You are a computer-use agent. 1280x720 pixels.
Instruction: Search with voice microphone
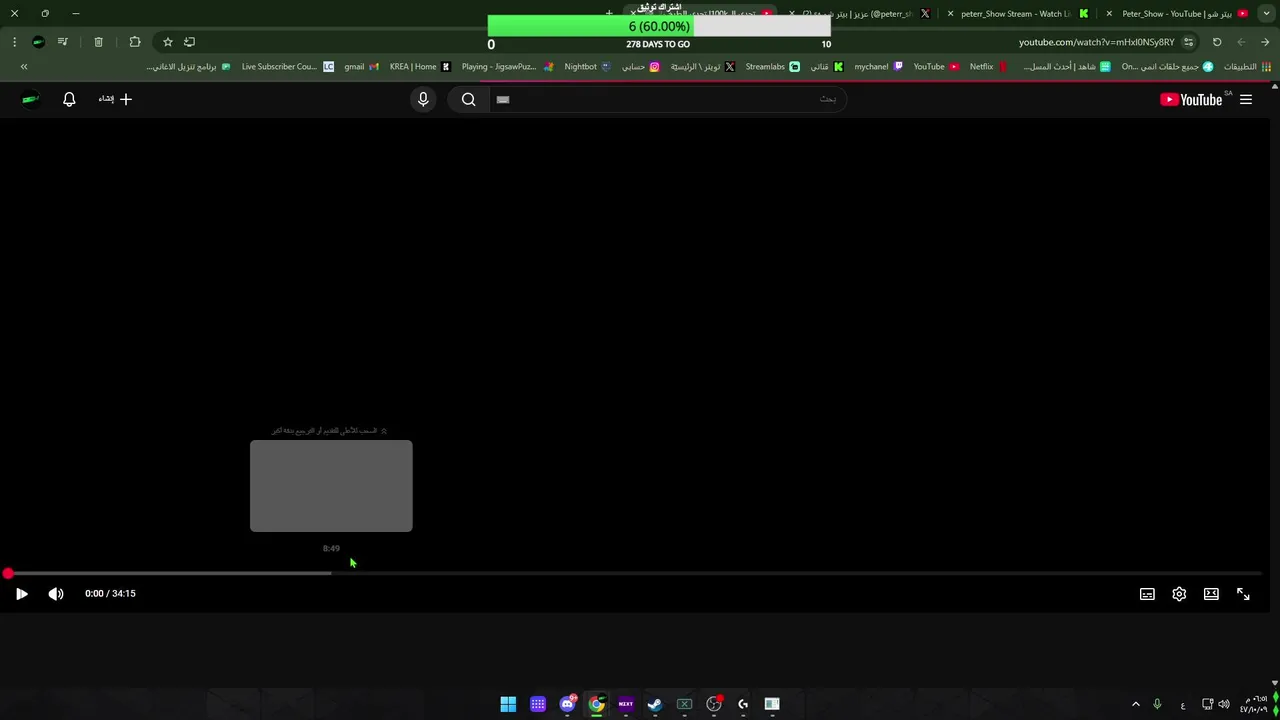[423, 99]
